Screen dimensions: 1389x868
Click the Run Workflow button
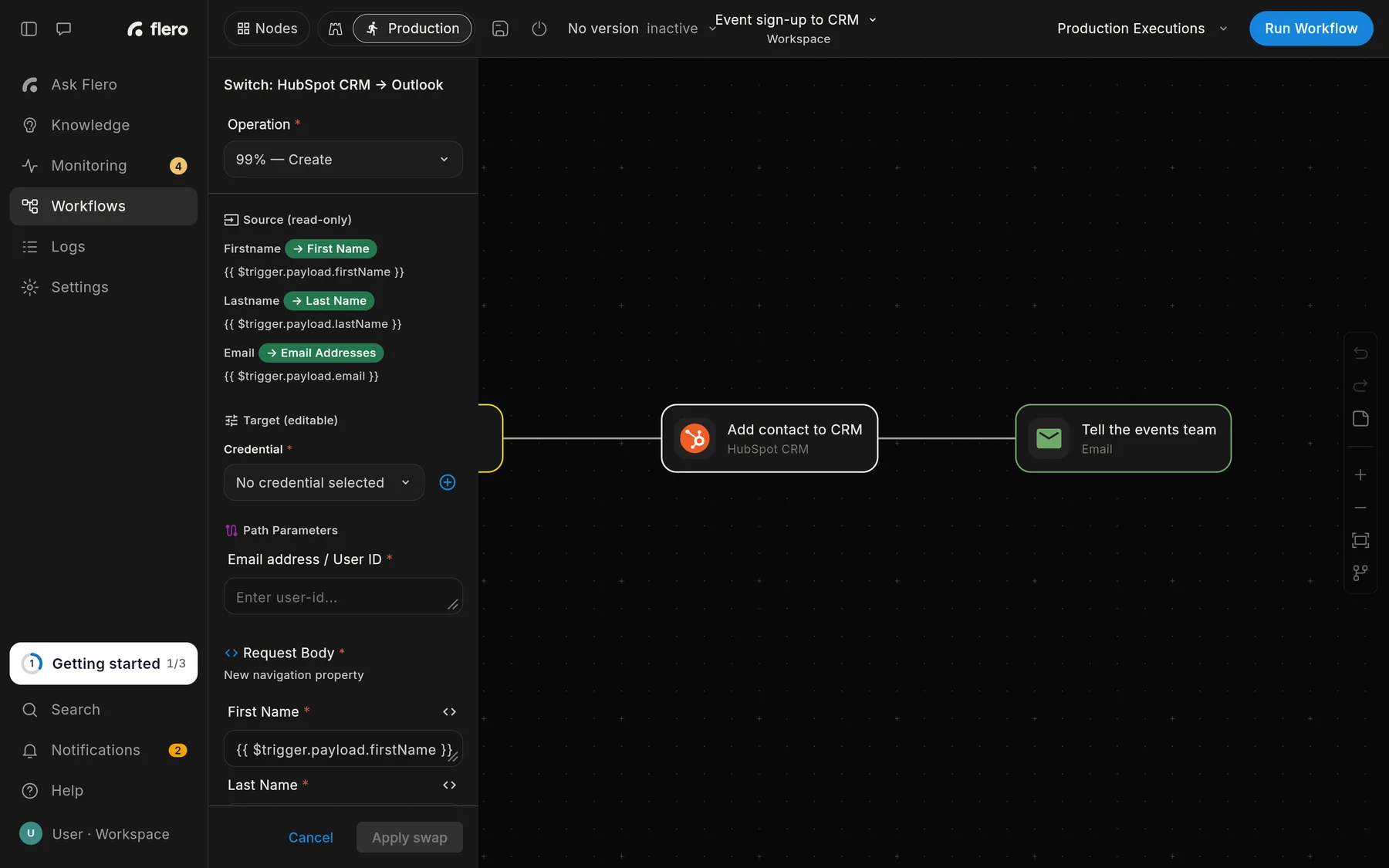(x=1311, y=29)
